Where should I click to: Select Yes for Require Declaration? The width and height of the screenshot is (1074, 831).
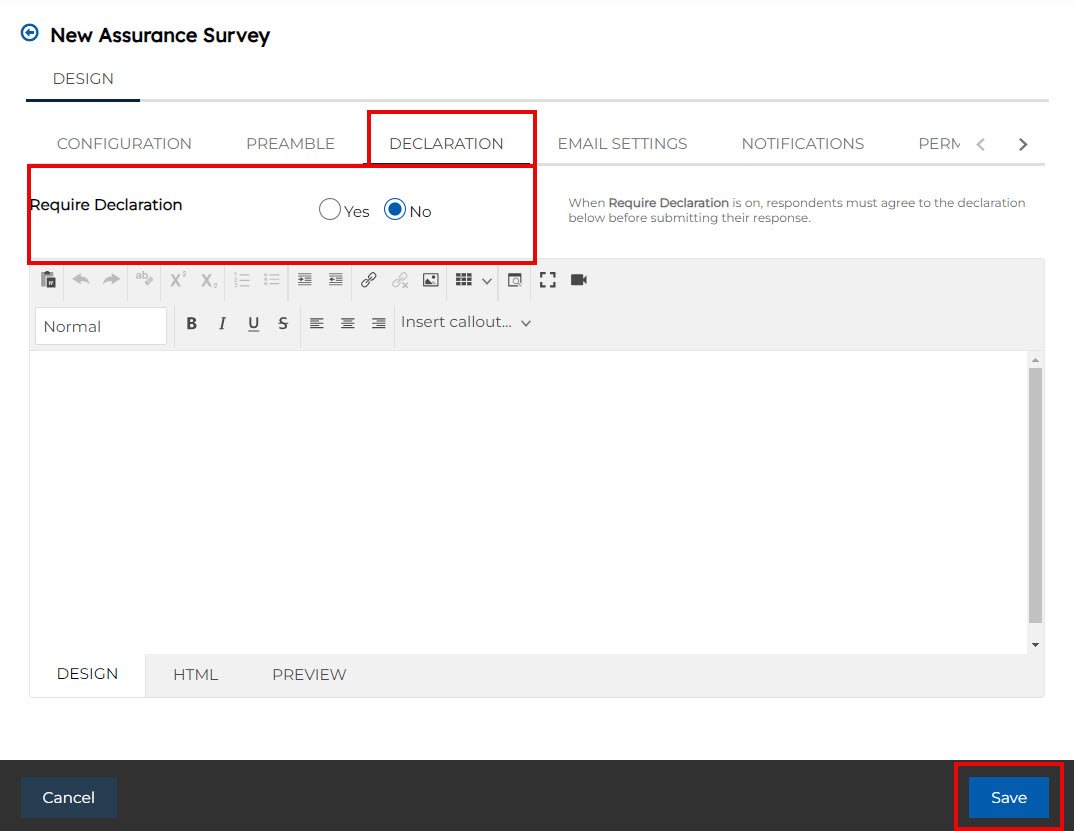tap(330, 210)
